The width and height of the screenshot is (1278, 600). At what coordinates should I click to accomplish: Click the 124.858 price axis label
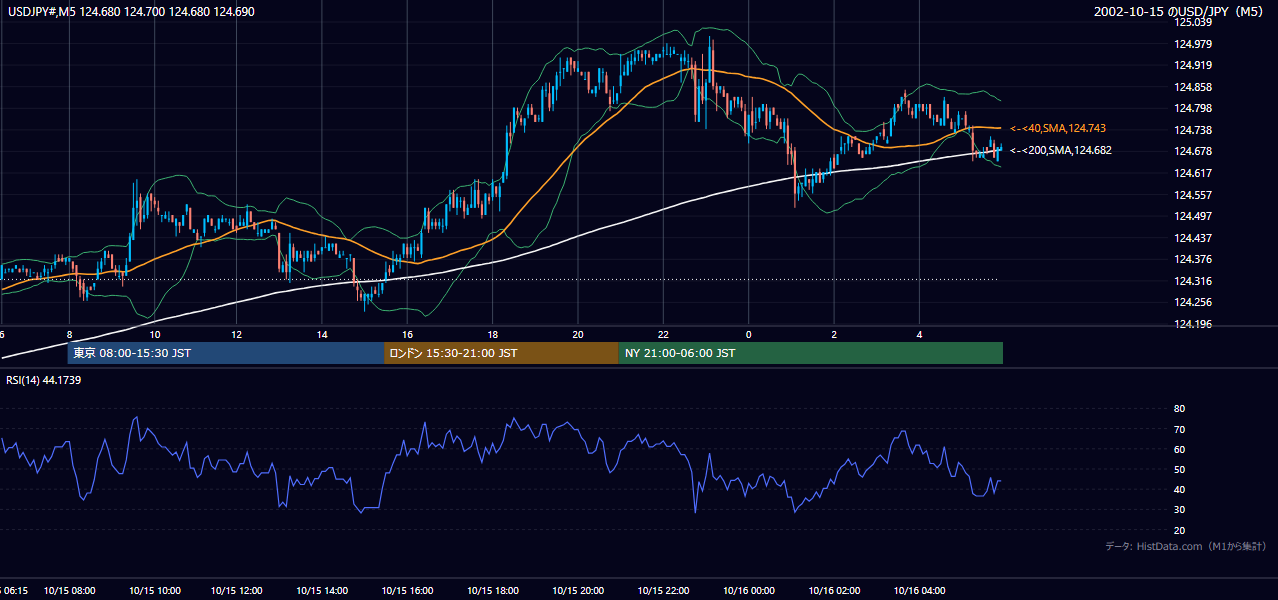click(x=1195, y=87)
